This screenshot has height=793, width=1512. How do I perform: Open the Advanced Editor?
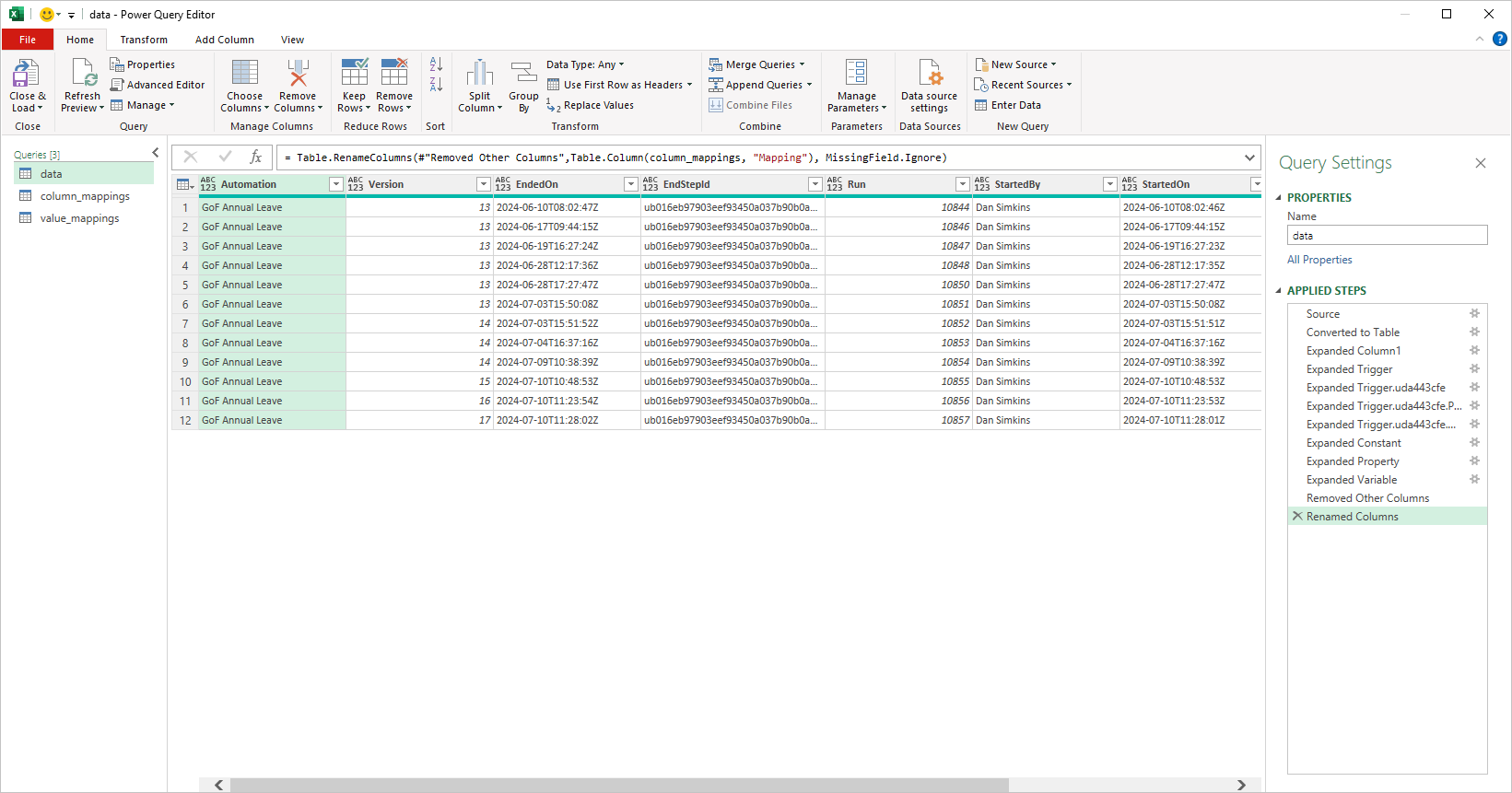pyautogui.click(x=158, y=85)
